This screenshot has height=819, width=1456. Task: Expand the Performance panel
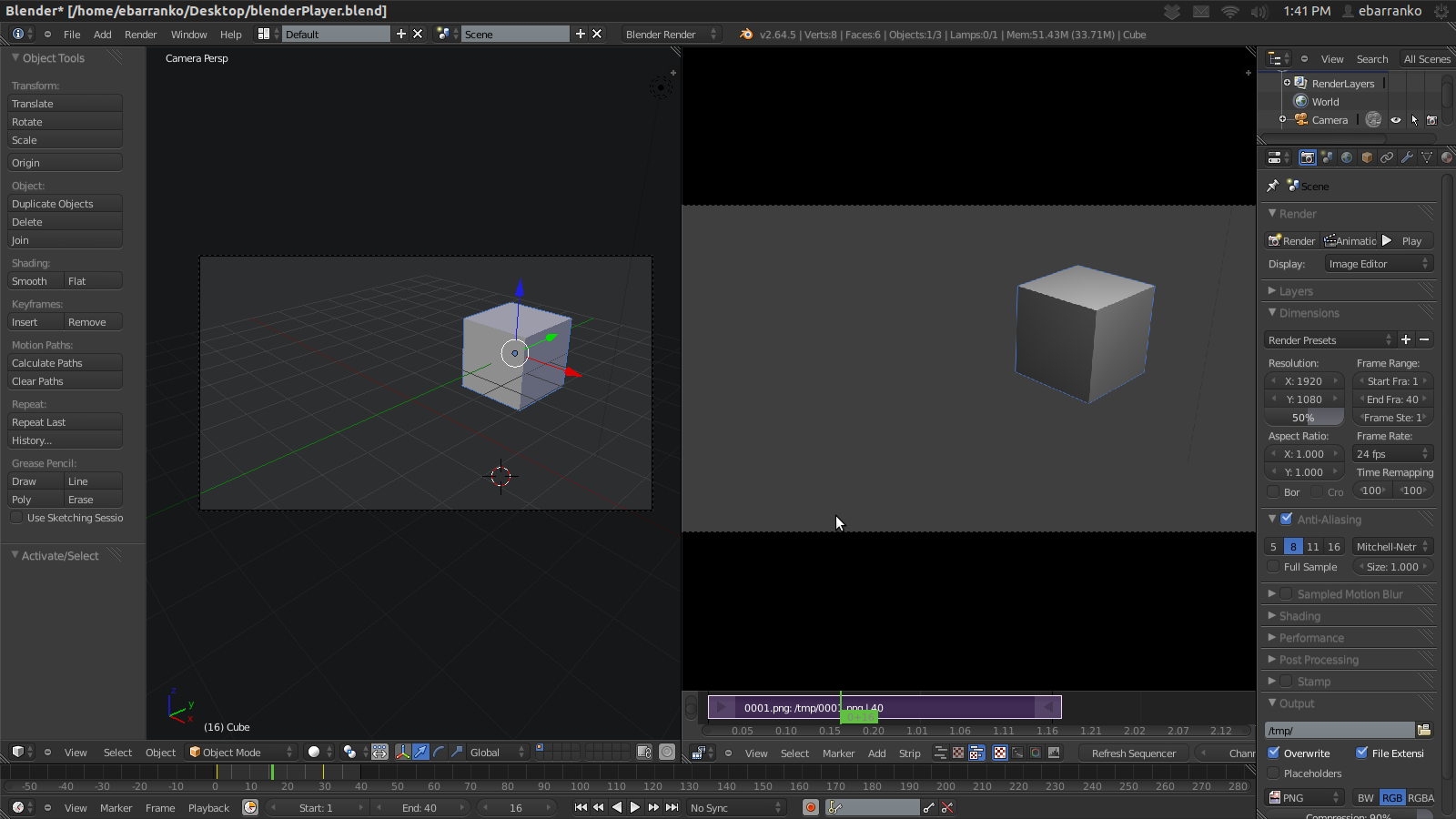coord(1311,638)
